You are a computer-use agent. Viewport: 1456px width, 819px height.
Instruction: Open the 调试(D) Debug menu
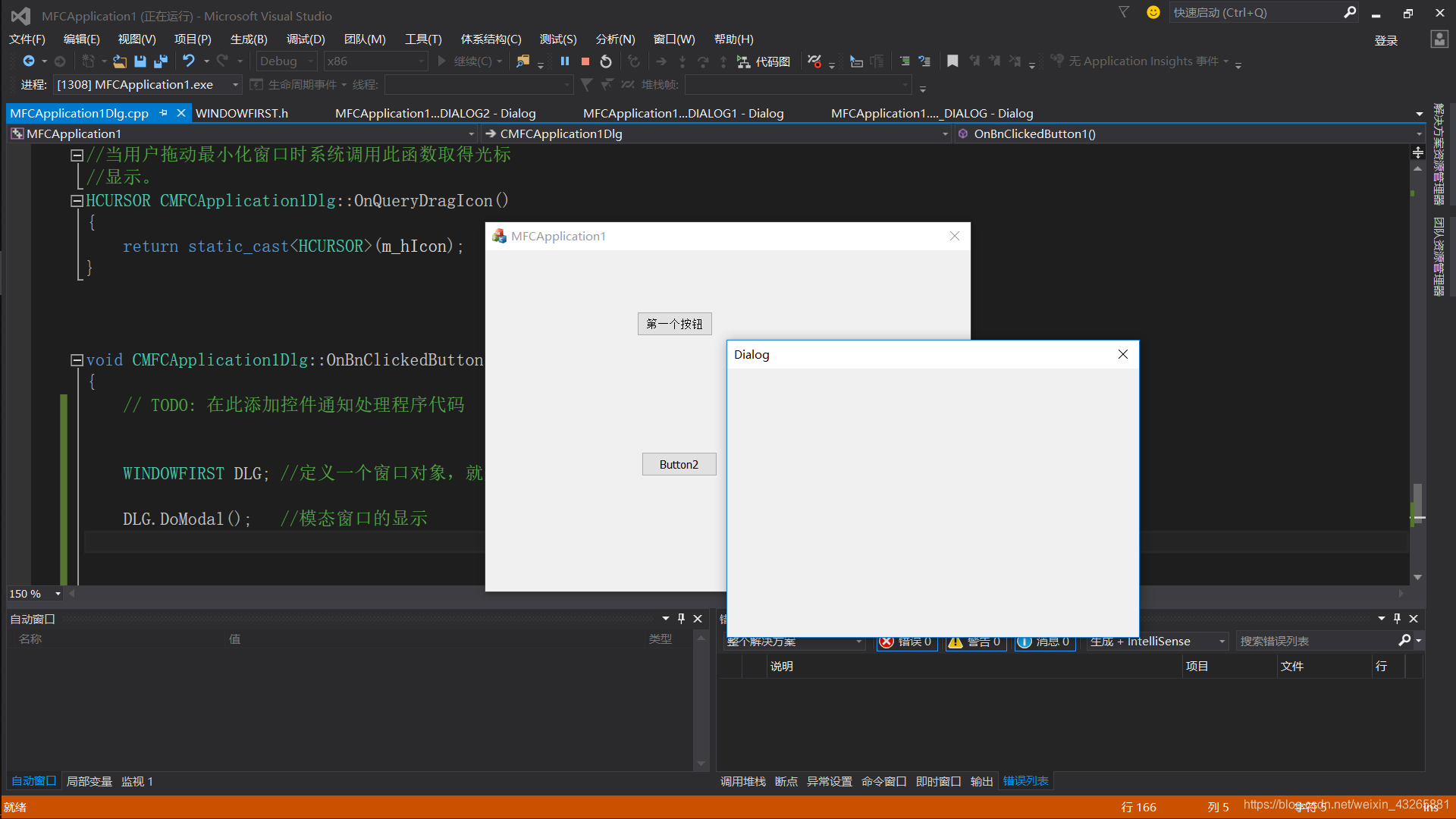(306, 39)
